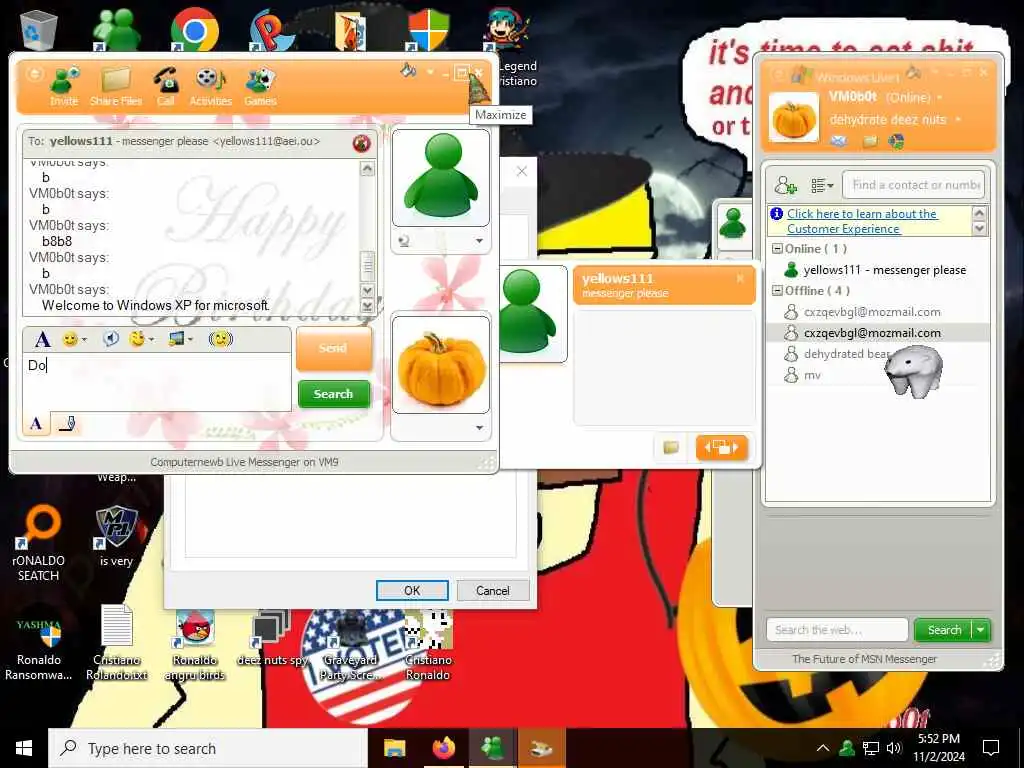Click the Find a contact or number field

(913, 185)
